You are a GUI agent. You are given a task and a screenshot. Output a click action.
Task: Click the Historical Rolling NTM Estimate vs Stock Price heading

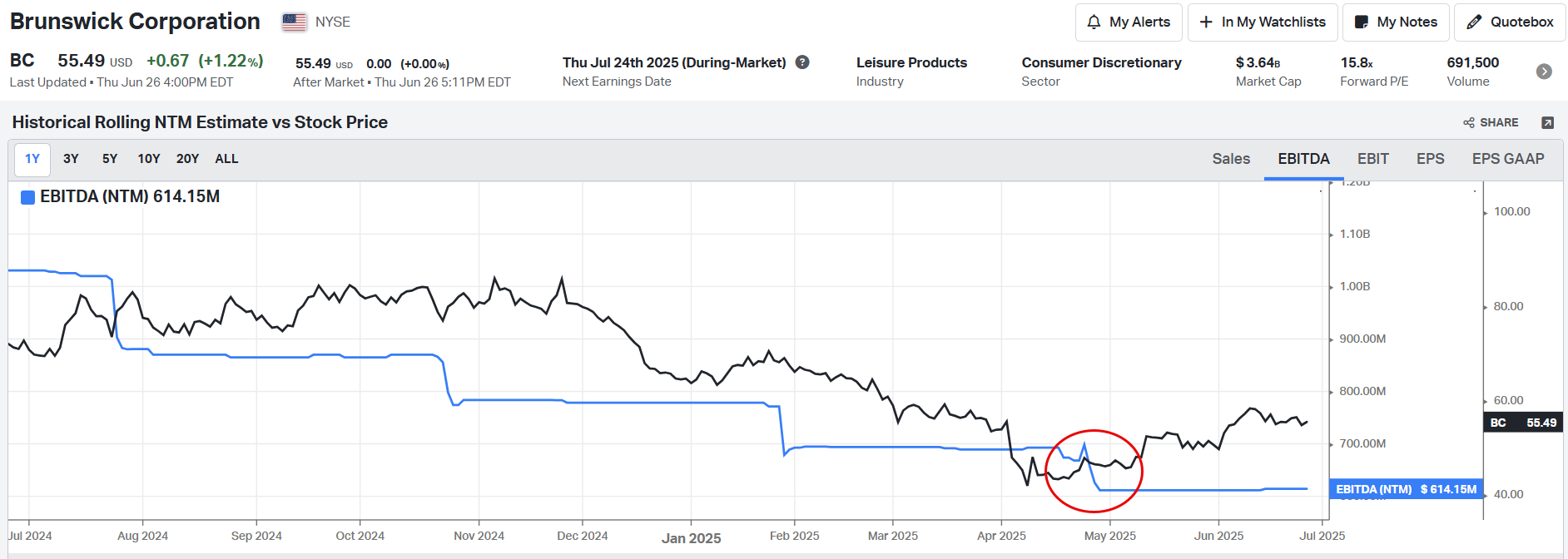click(200, 122)
